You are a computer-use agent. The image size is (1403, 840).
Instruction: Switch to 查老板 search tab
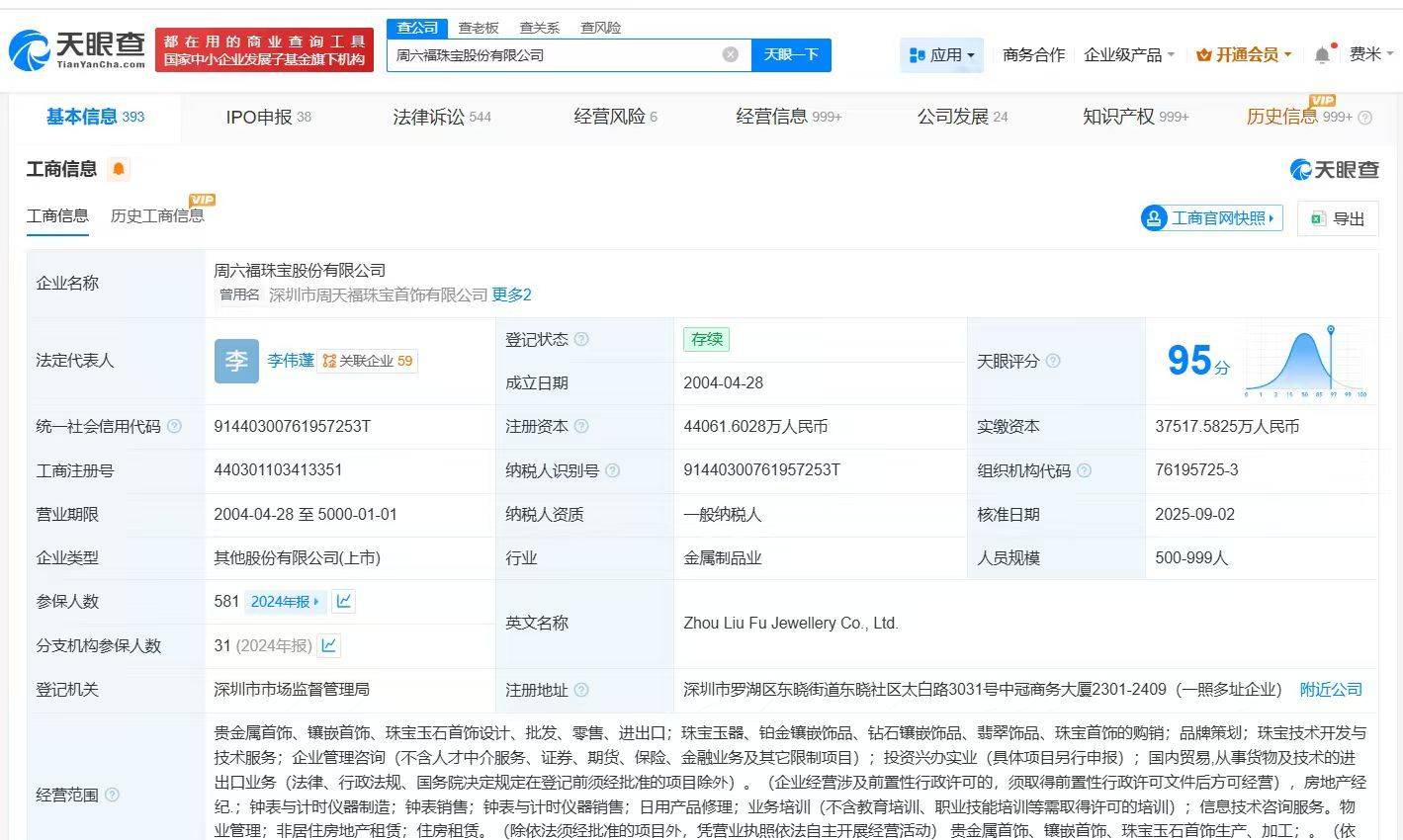479,28
